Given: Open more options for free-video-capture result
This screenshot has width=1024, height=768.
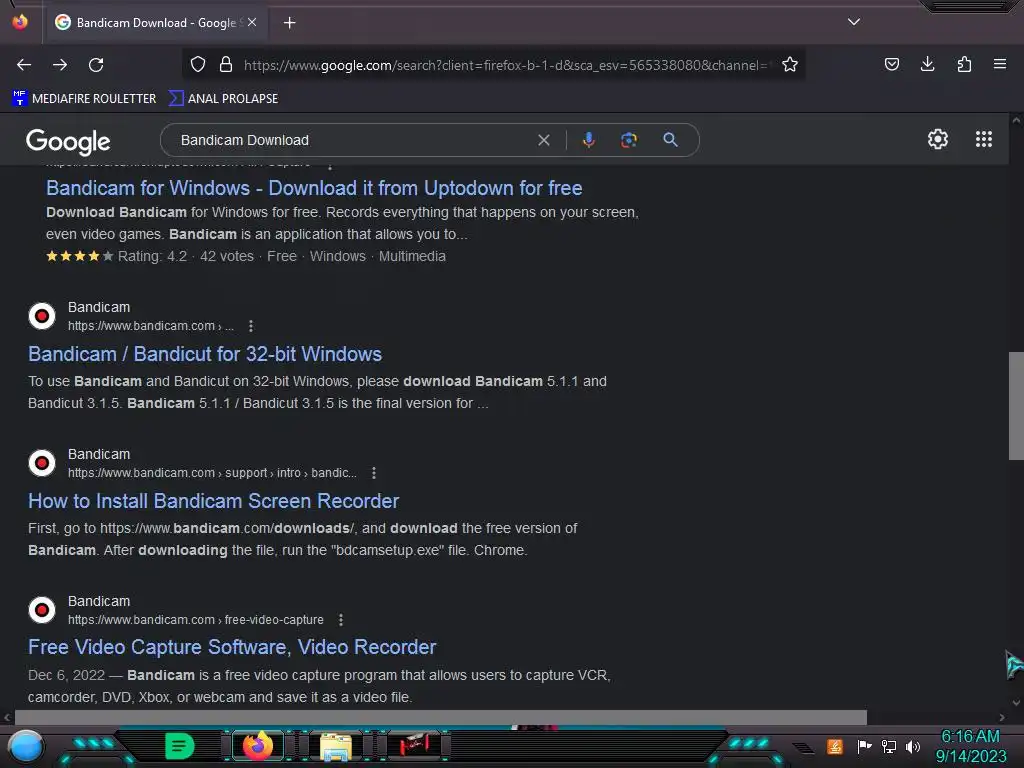Looking at the screenshot, I should (x=341, y=620).
